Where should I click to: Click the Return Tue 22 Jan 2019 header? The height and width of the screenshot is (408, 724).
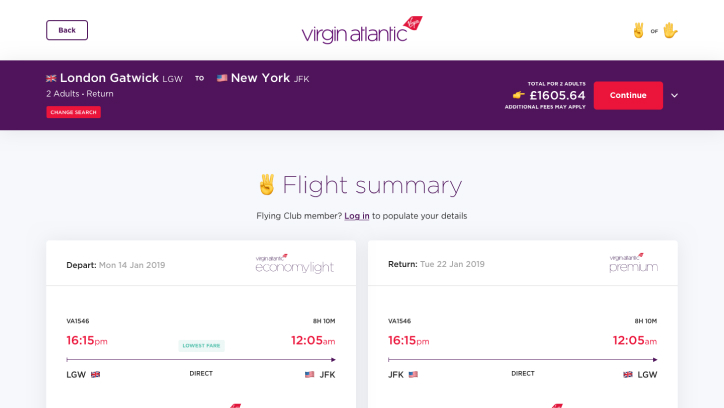[436, 264]
